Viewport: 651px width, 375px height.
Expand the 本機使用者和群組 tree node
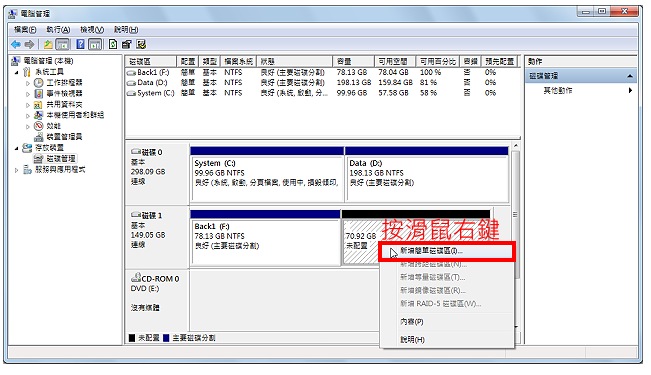coord(28,115)
